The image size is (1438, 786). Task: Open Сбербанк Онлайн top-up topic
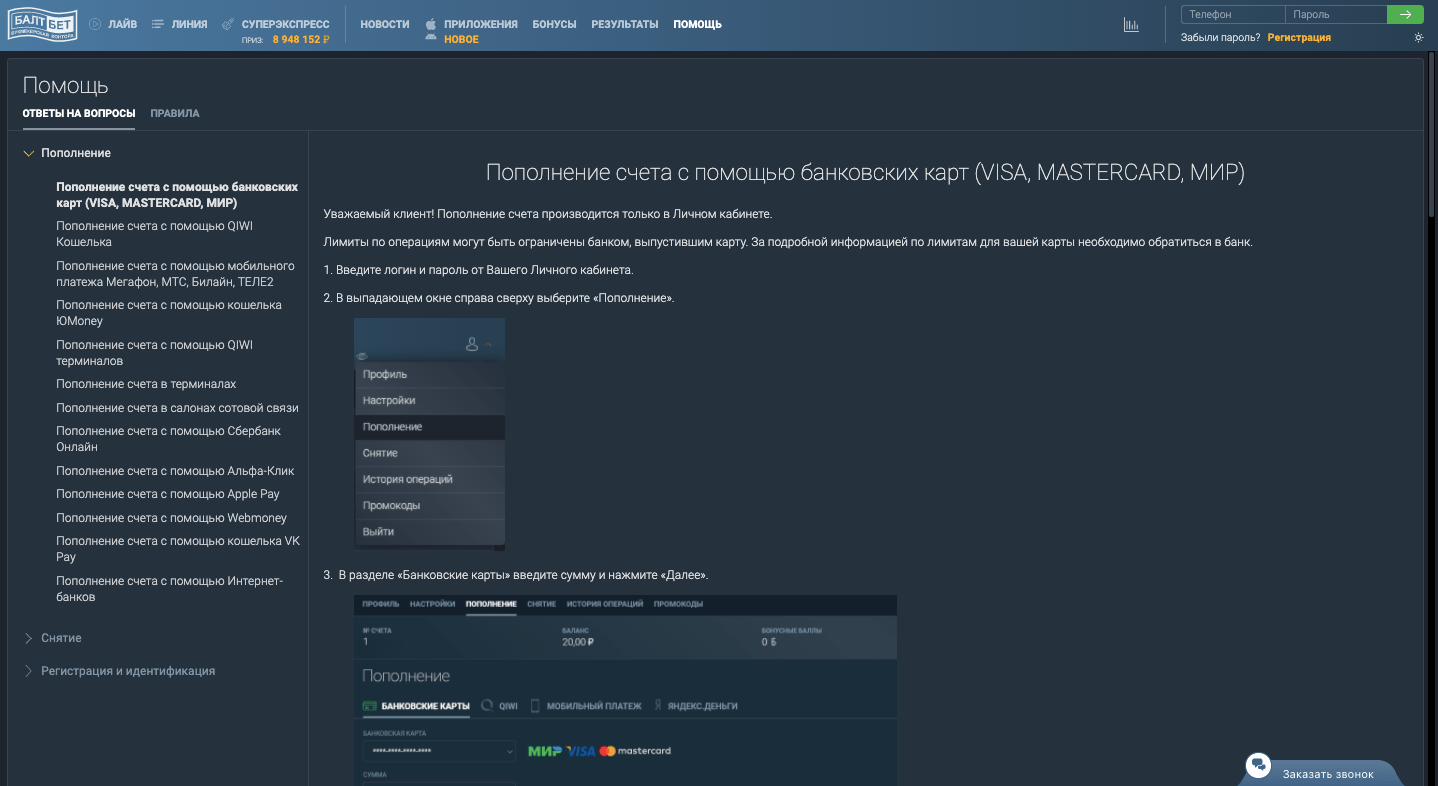[169, 439]
